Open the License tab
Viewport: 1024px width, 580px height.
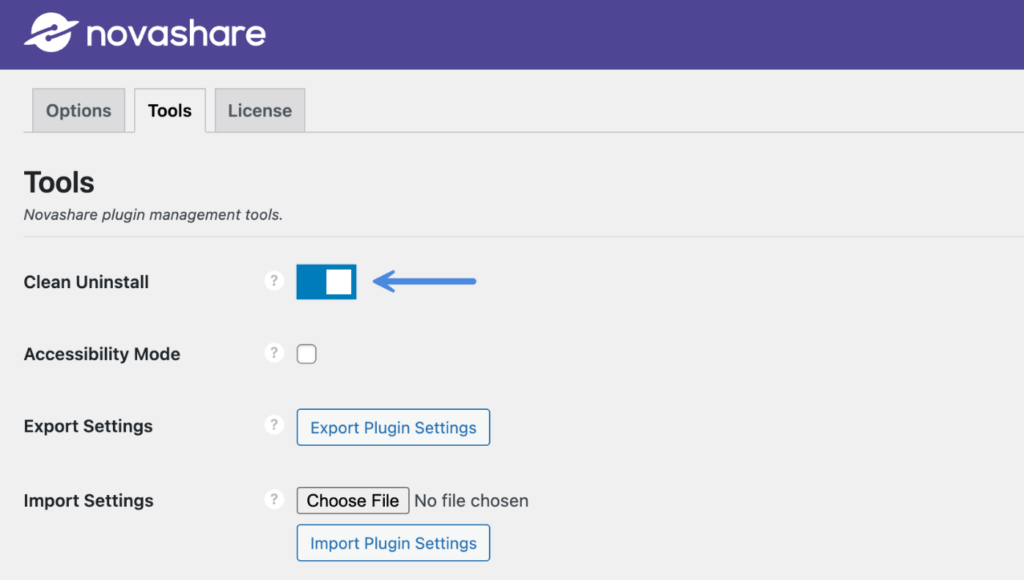(x=260, y=110)
